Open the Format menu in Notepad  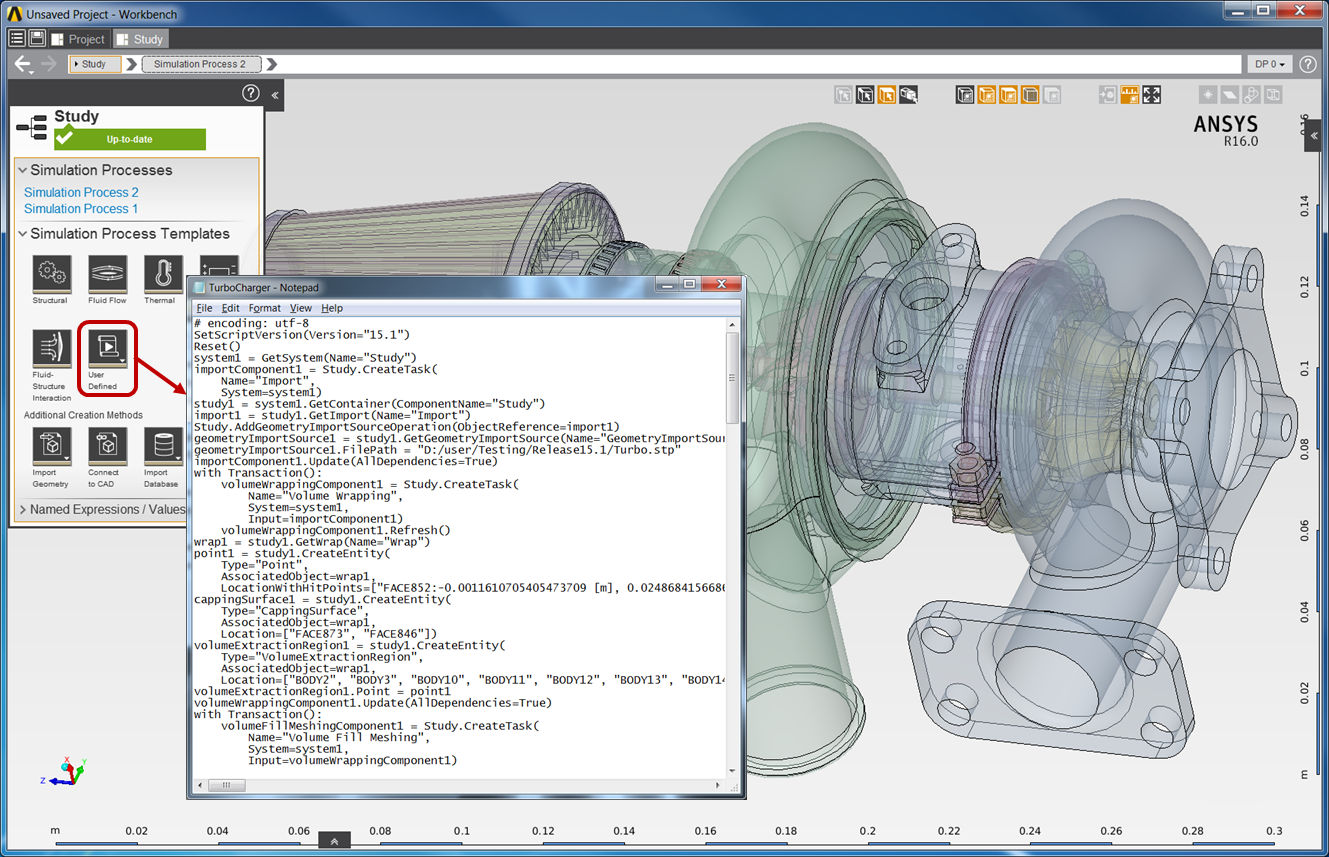(265, 308)
